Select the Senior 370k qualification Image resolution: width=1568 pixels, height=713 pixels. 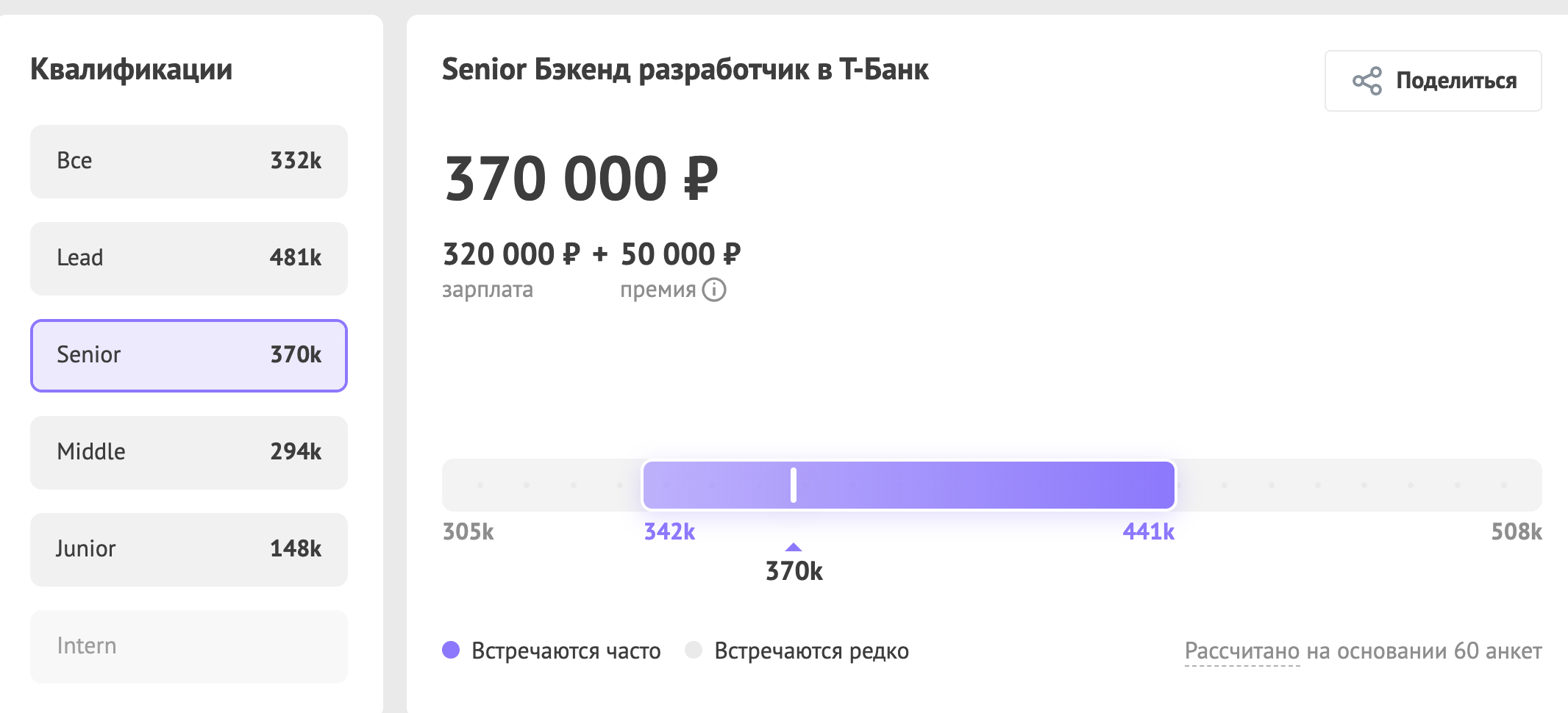[188, 355]
